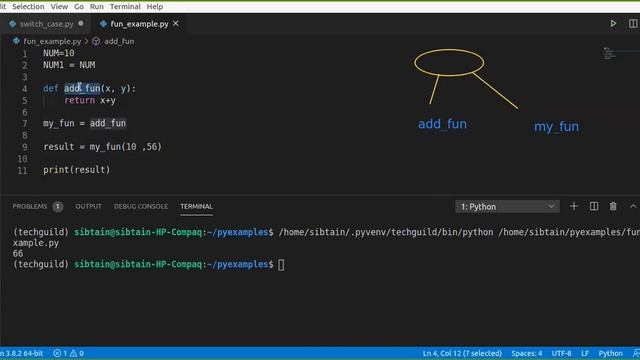The image size is (640, 360).
Task: Close the fun_example.py tab
Action: pos(176,24)
